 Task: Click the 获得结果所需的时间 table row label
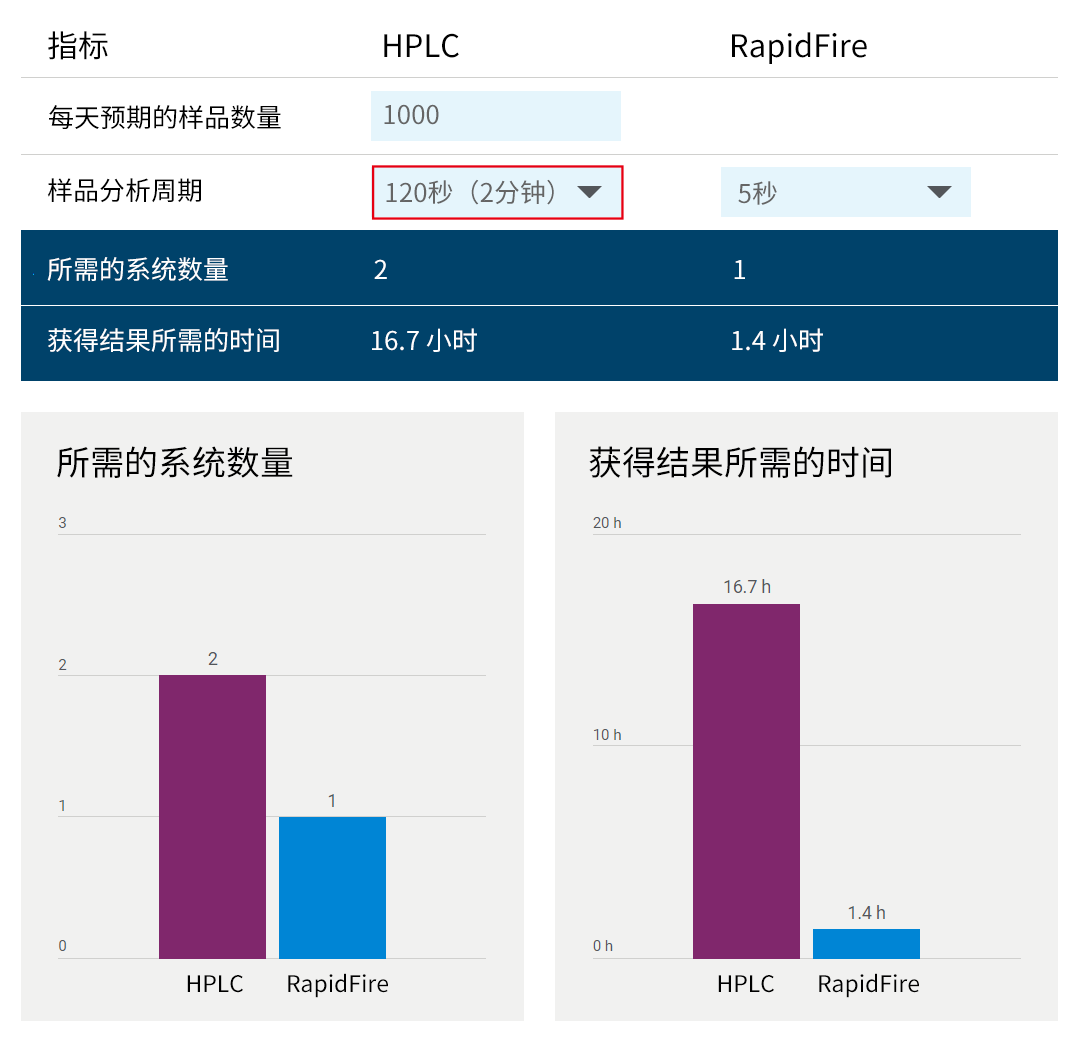point(164,340)
